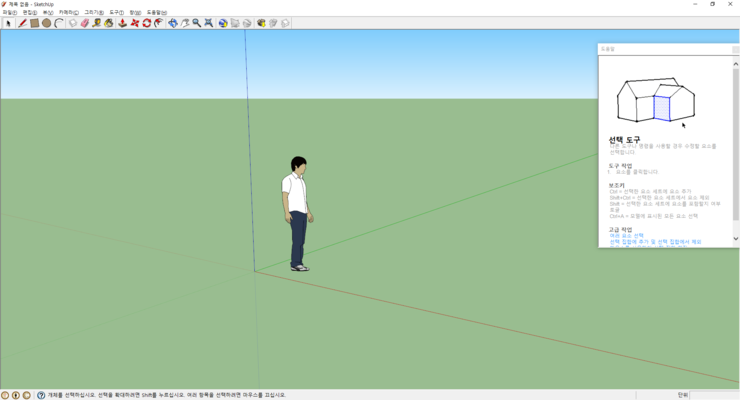This screenshot has height=400, width=740.
Task: Click the Instructor scrollbar up arrow
Action: (x=736, y=64)
